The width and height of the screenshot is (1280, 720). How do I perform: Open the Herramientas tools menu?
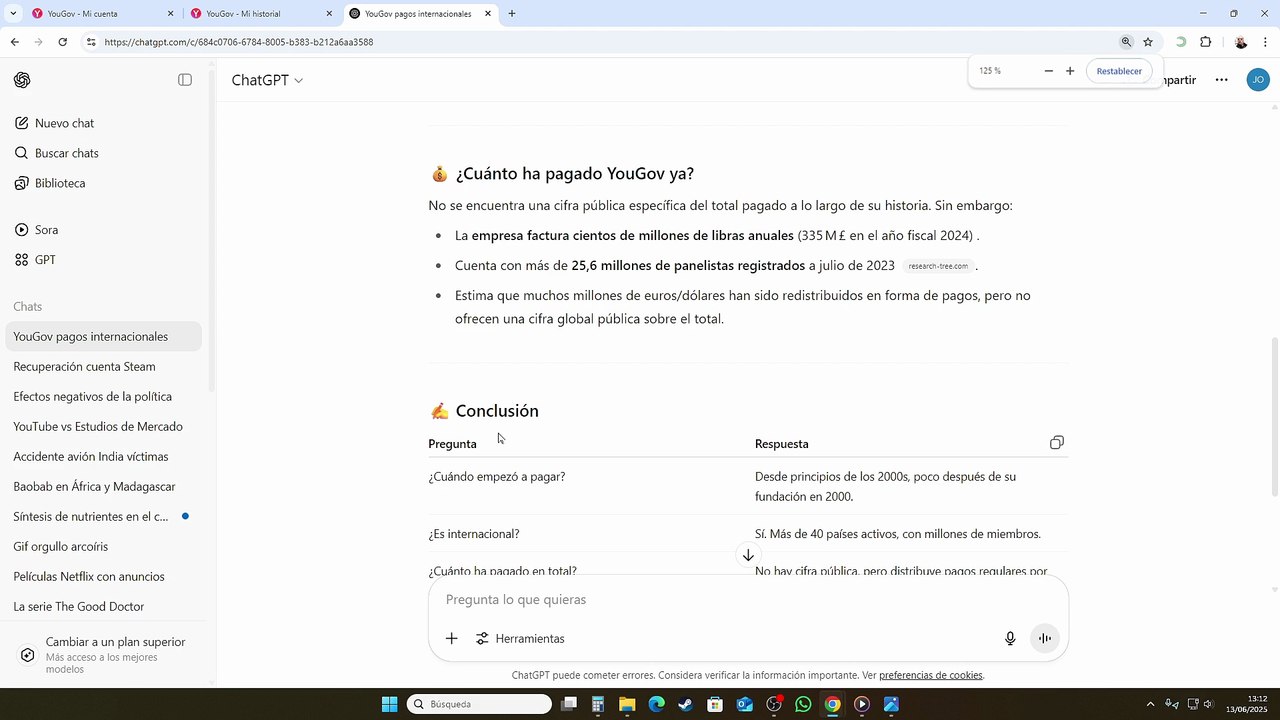520,638
